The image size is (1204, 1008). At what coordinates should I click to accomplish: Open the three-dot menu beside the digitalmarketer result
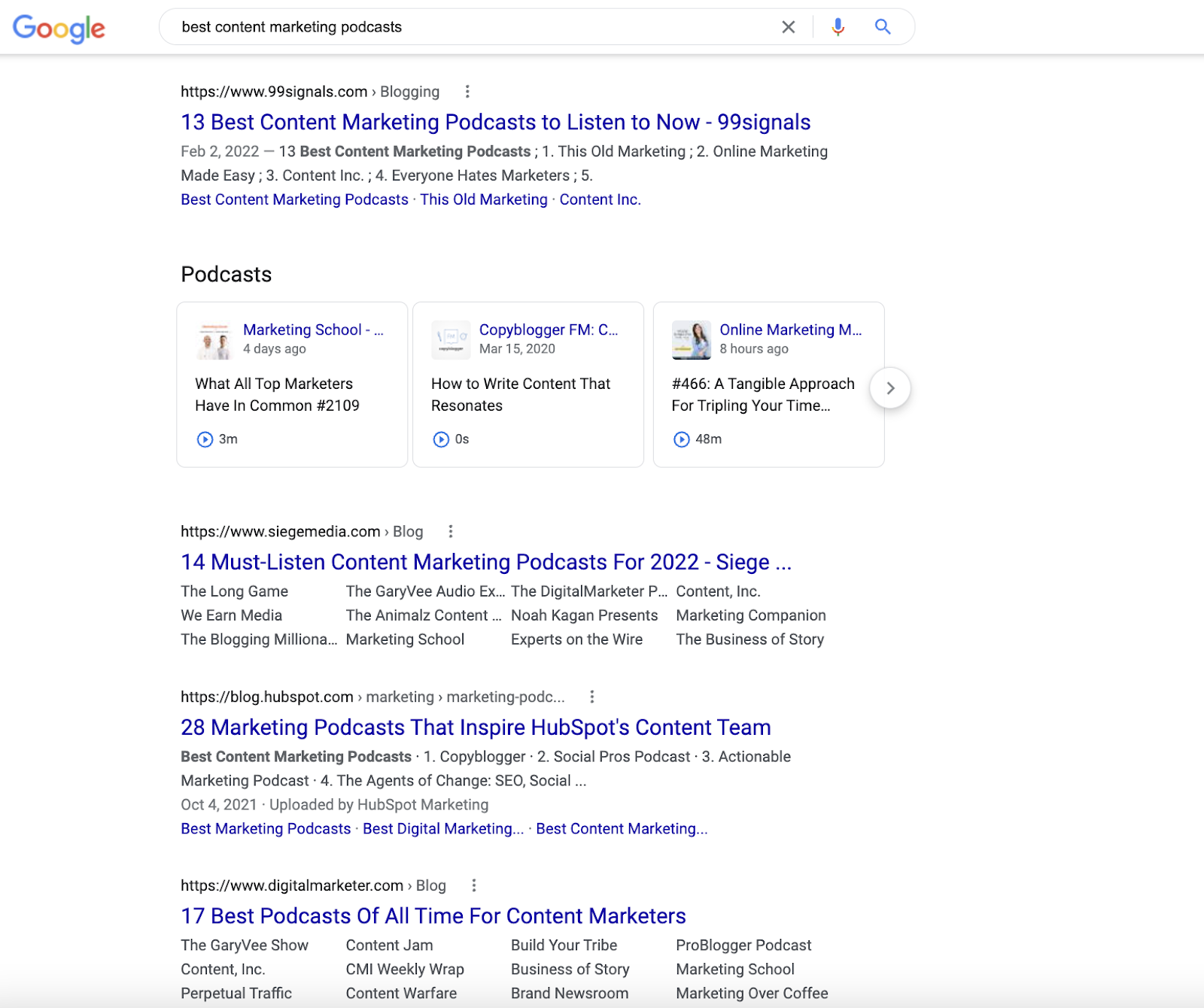[x=473, y=885]
